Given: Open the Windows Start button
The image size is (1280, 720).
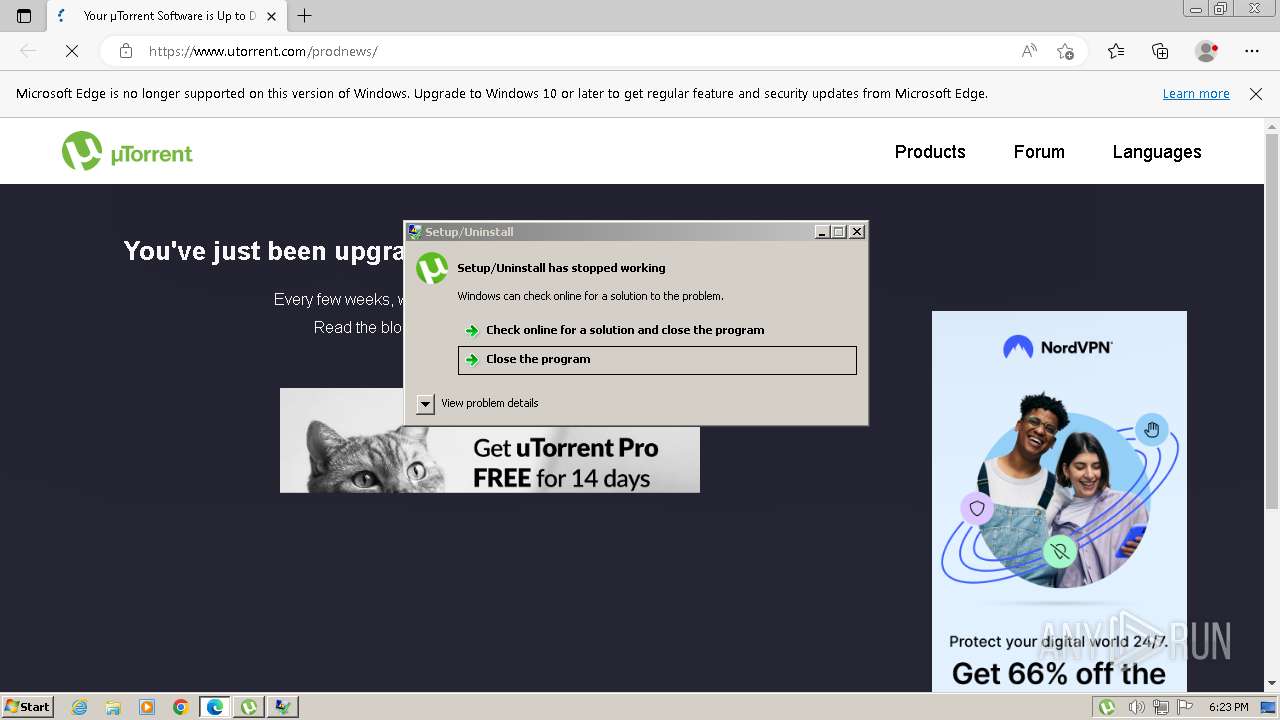Looking at the screenshot, I should click(27, 707).
